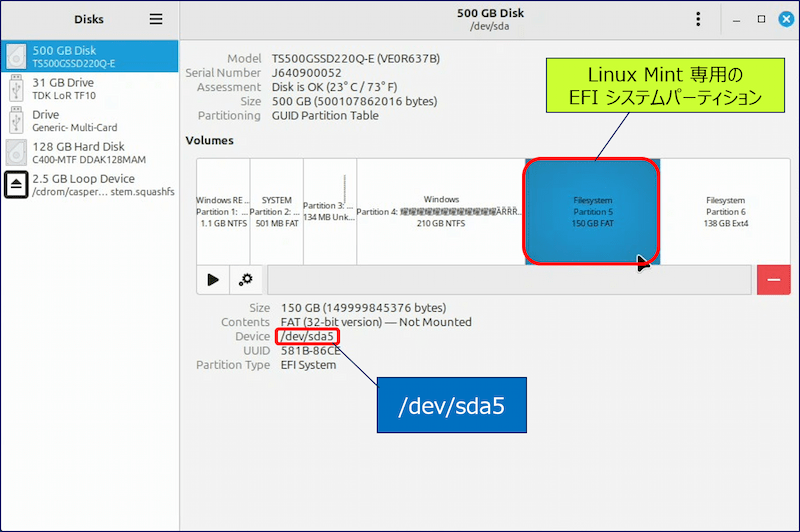The height and width of the screenshot is (532, 800).
Task: Click the device path /dev/sda5 value
Action: pyautogui.click(x=307, y=337)
